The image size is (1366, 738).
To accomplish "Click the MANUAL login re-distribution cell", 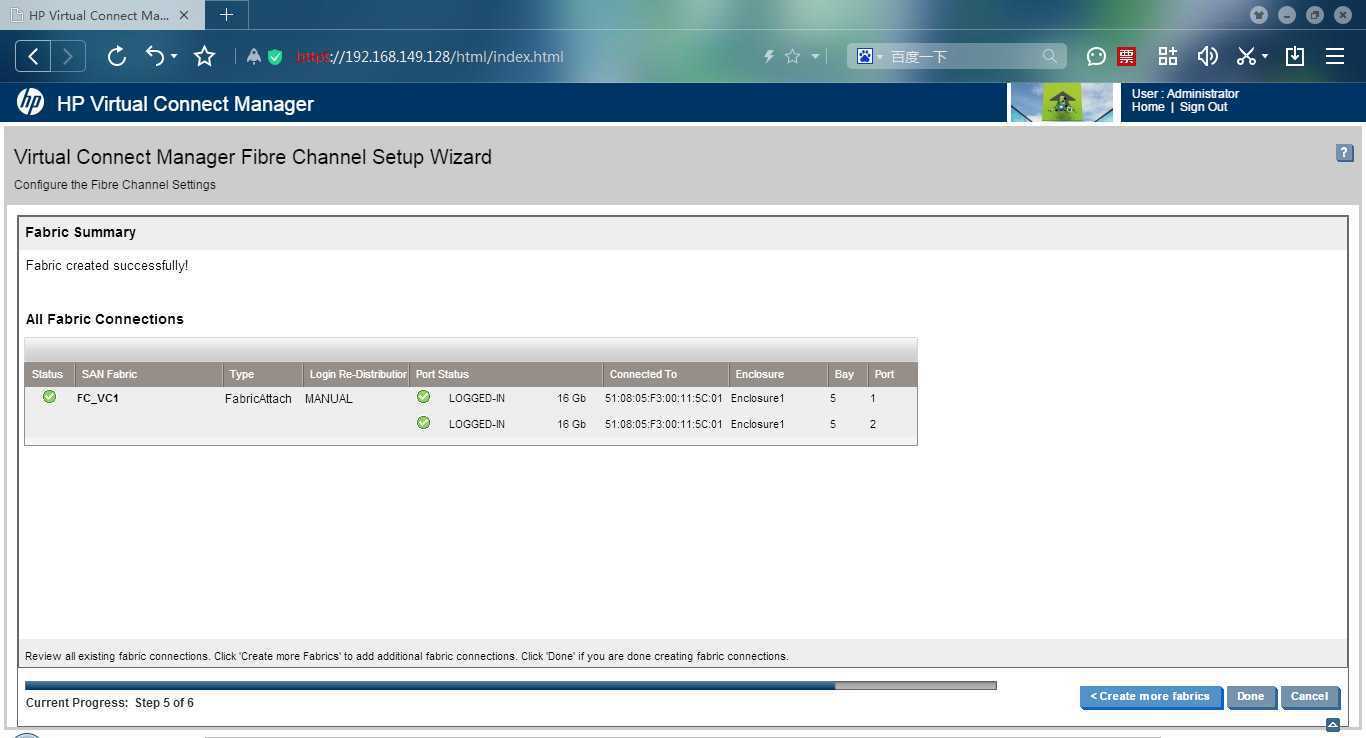I will (x=329, y=399).
